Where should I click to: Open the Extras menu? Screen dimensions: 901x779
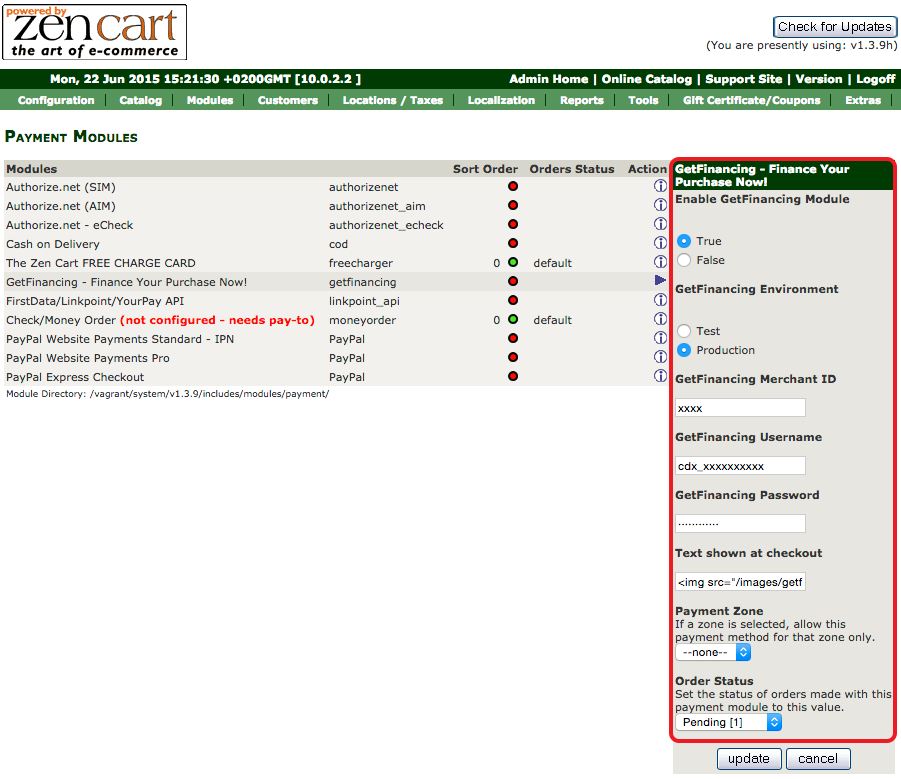click(863, 100)
